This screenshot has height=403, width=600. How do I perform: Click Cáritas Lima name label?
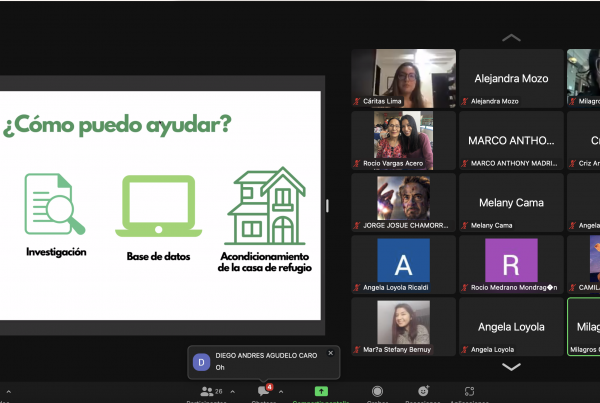[x=382, y=101]
